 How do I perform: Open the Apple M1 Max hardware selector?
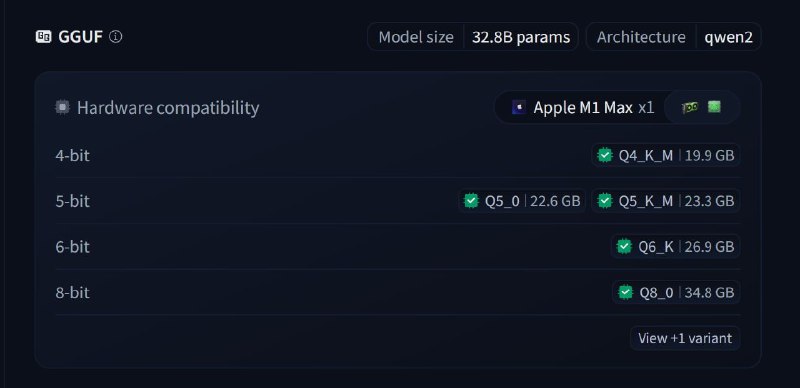pyautogui.click(x=583, y=107)
